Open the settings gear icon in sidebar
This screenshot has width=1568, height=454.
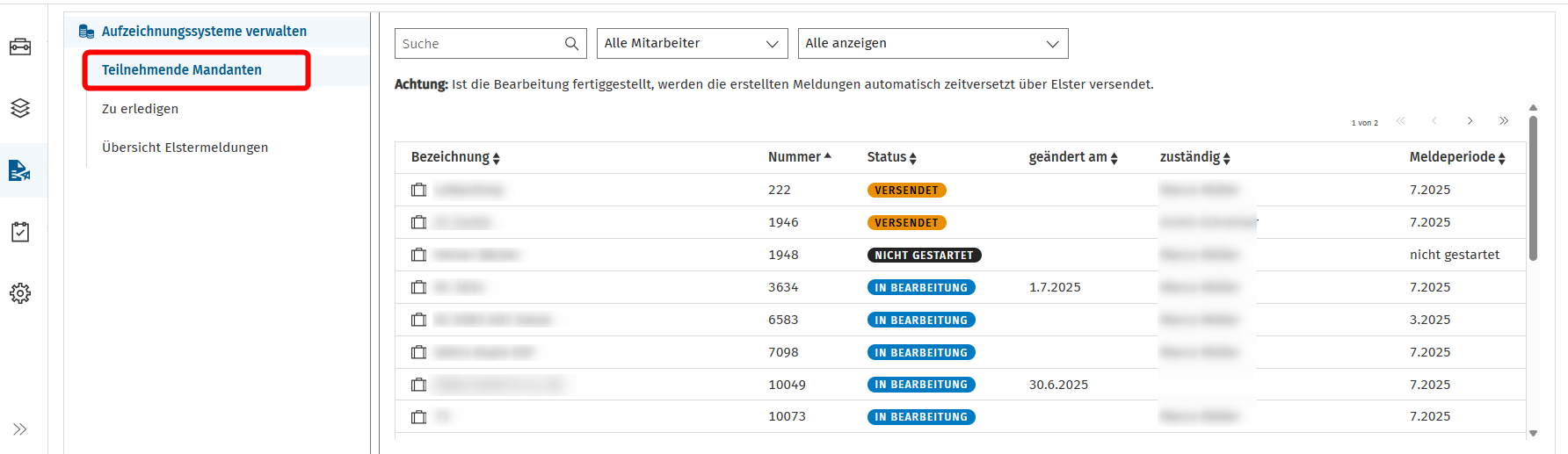tap(20, 293)
